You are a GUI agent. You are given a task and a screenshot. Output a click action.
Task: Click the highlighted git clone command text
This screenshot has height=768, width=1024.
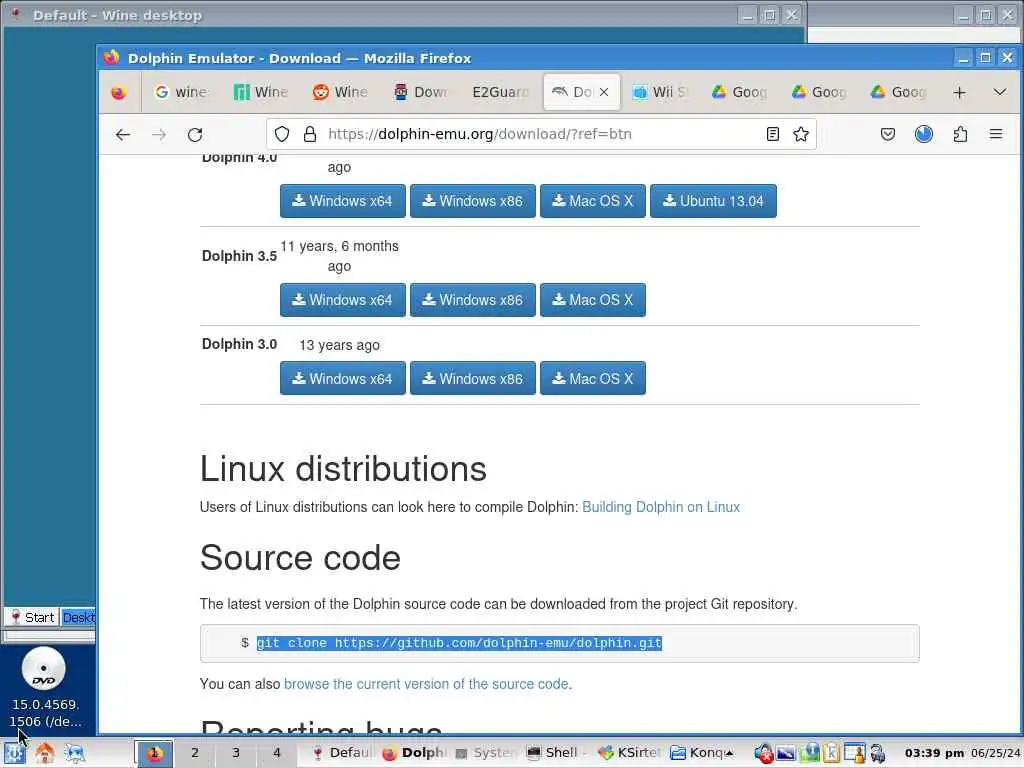click(x=459, y=643)
